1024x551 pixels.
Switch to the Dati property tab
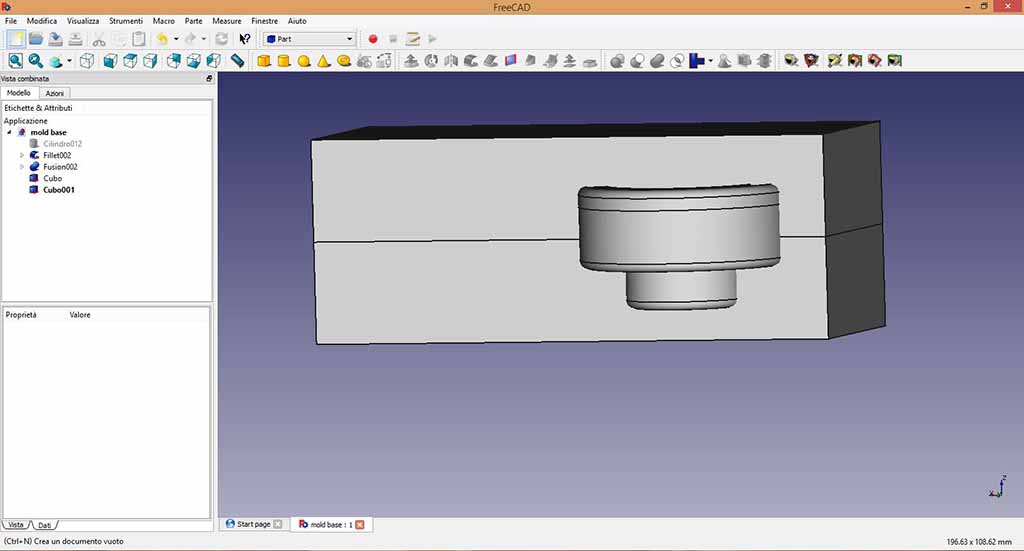coord(44,525)
